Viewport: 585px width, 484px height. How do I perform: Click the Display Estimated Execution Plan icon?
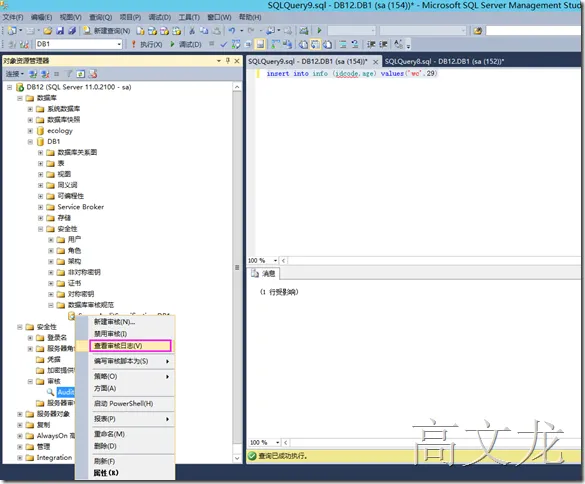236,45
